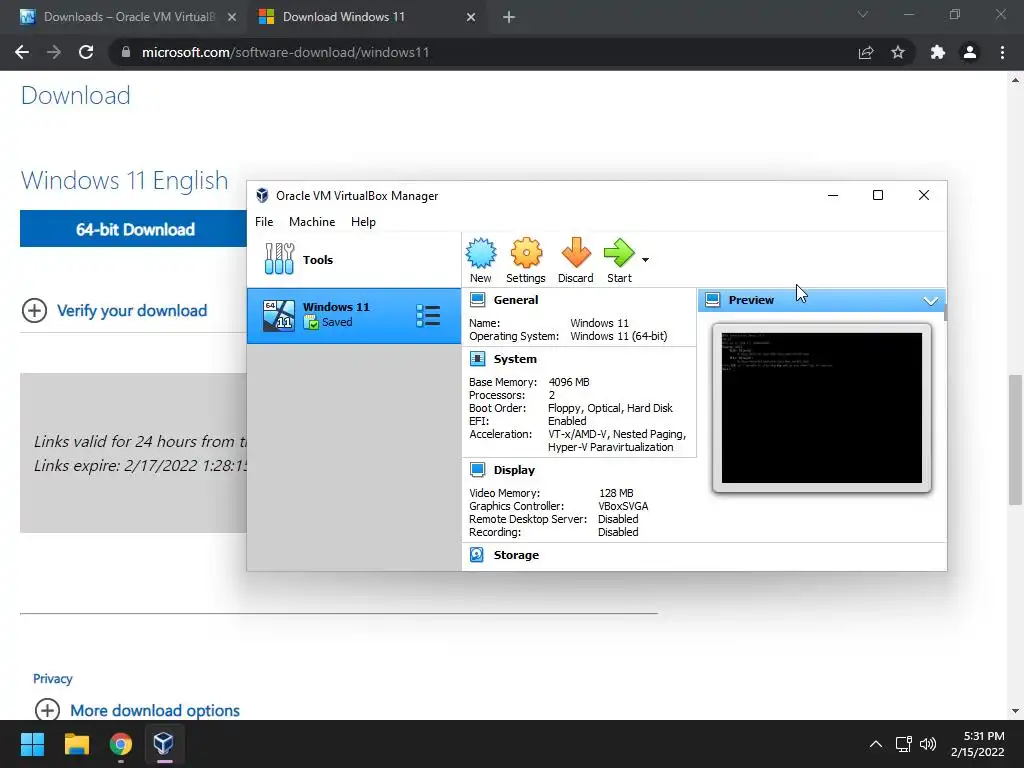Viewport: 1024px width, 768px height.
Task: Click the VM preview thumbnail
Action: (x=822, y=408)
